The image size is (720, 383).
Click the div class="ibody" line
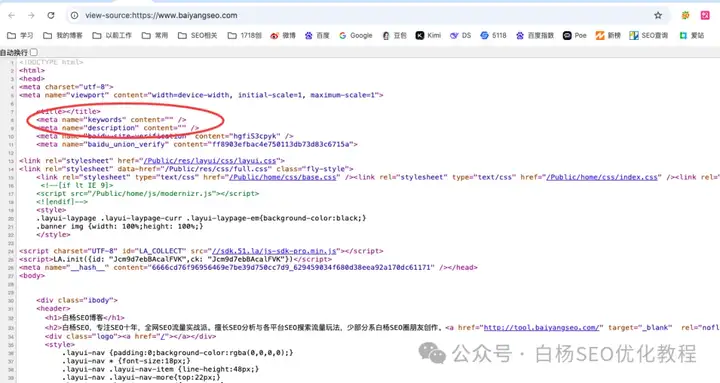77,300
